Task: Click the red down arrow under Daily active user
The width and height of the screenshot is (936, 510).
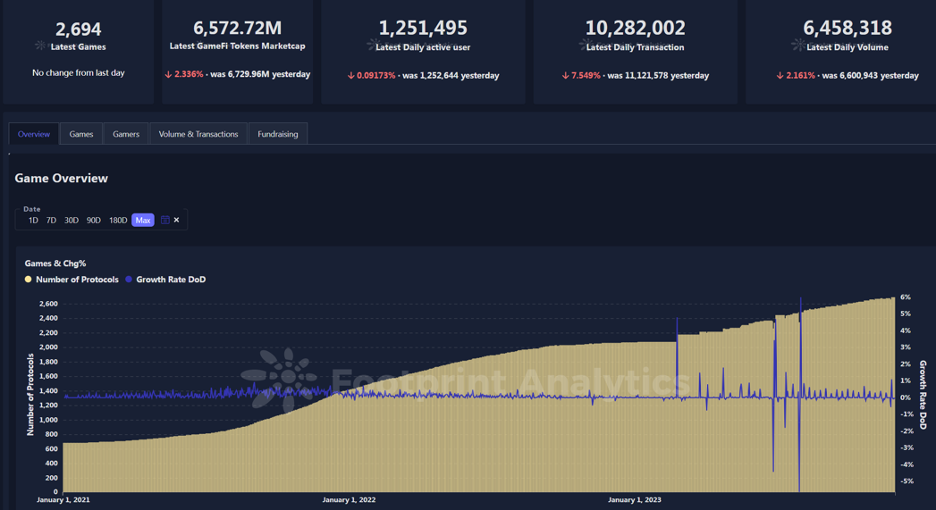Action: [x=351, y=75]
